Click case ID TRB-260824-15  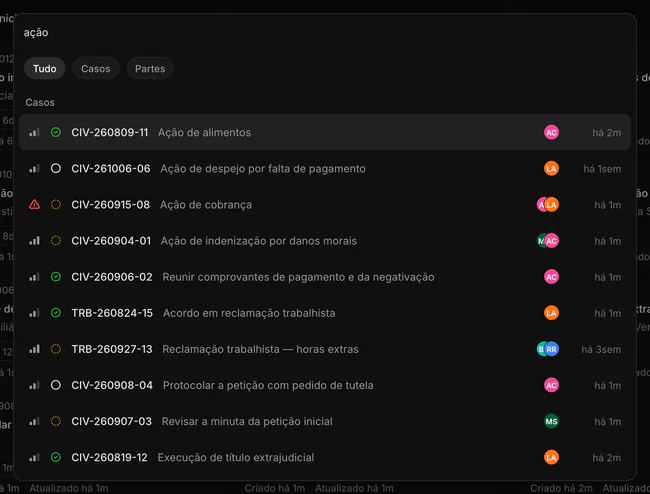(x=112, y=313)
